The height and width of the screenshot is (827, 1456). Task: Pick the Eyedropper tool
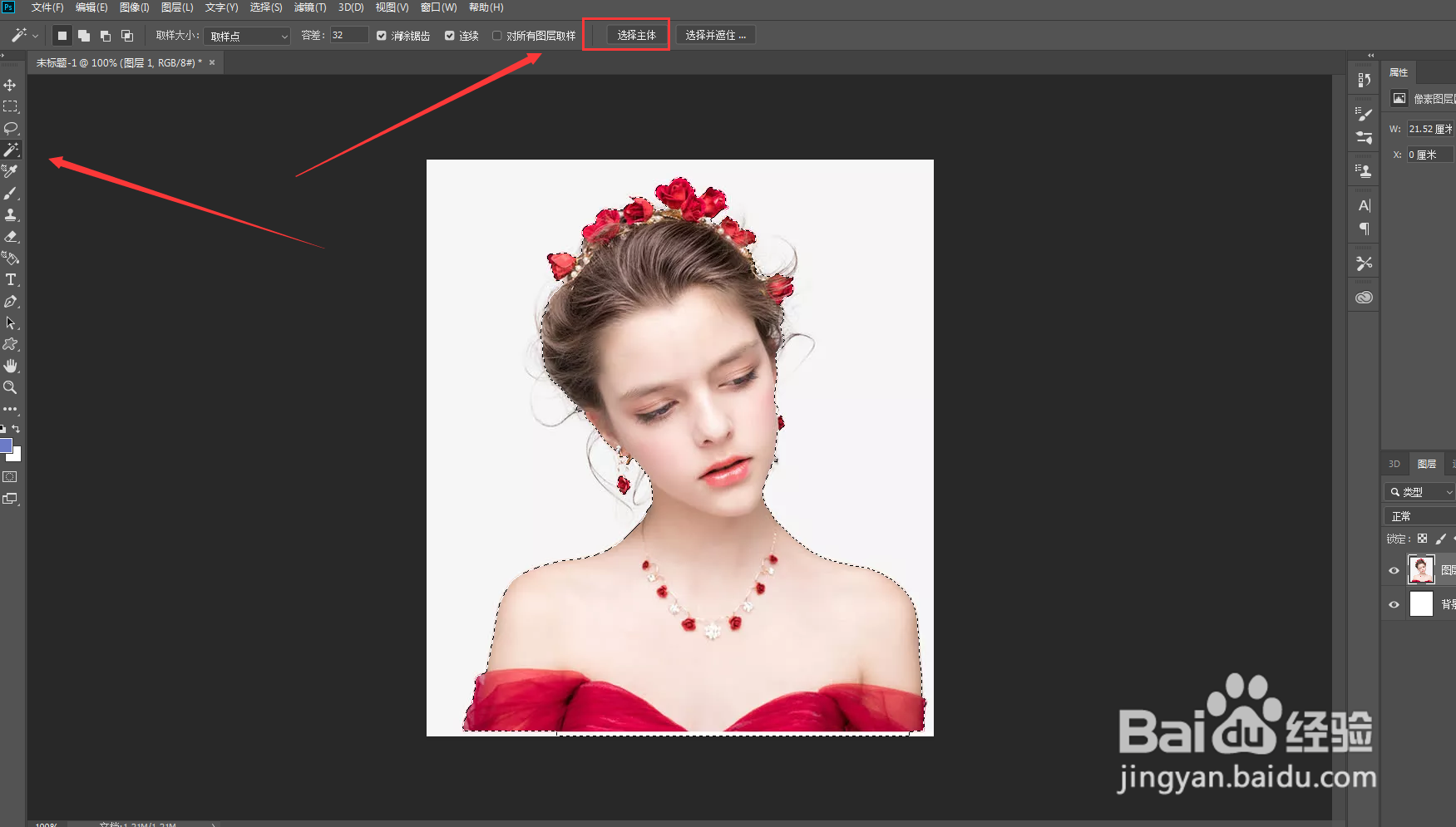click(10, 171)
